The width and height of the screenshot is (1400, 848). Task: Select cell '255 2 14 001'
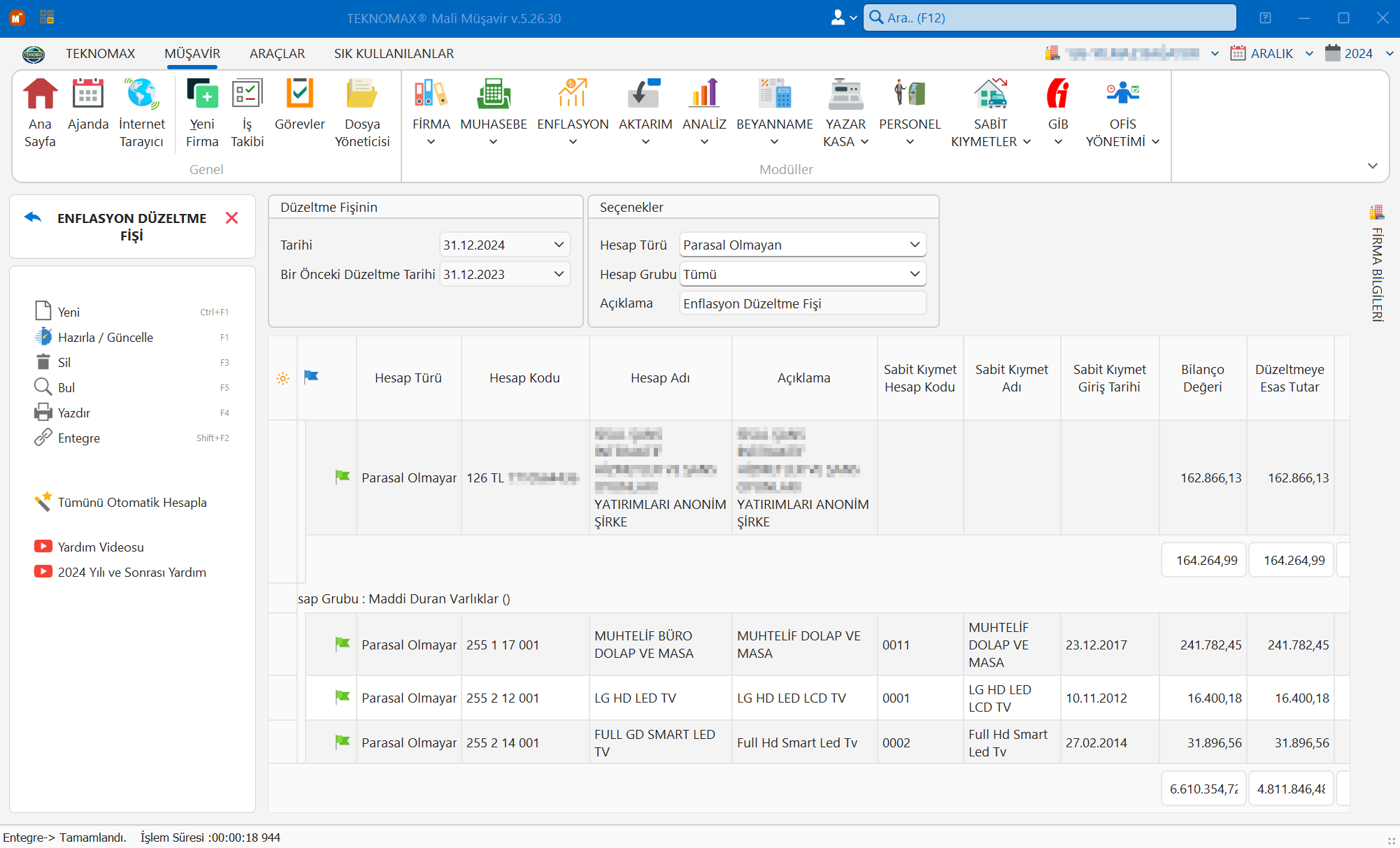[524, 742]
